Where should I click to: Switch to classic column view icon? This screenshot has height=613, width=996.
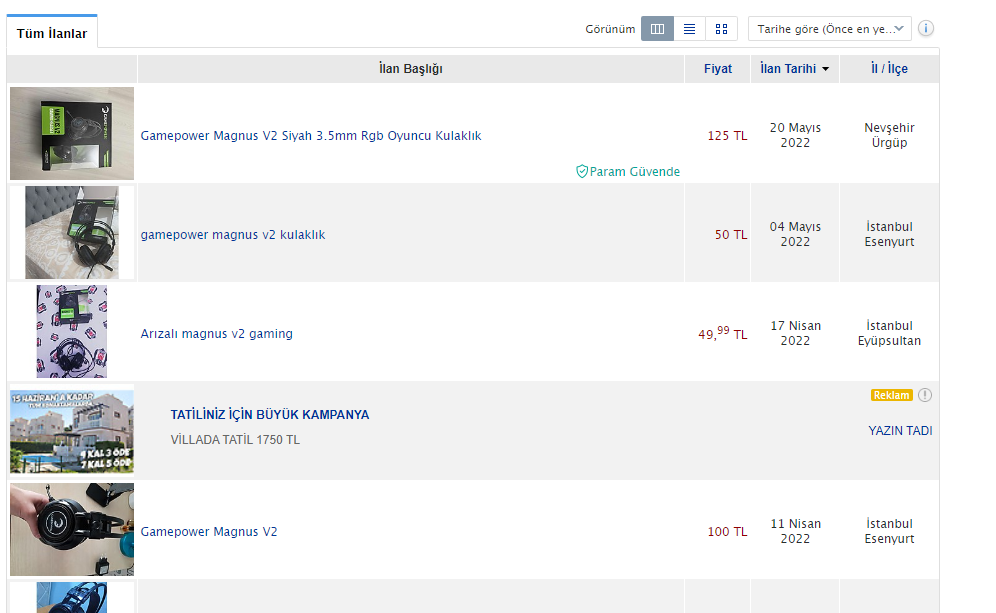click(x=657, y=29)
